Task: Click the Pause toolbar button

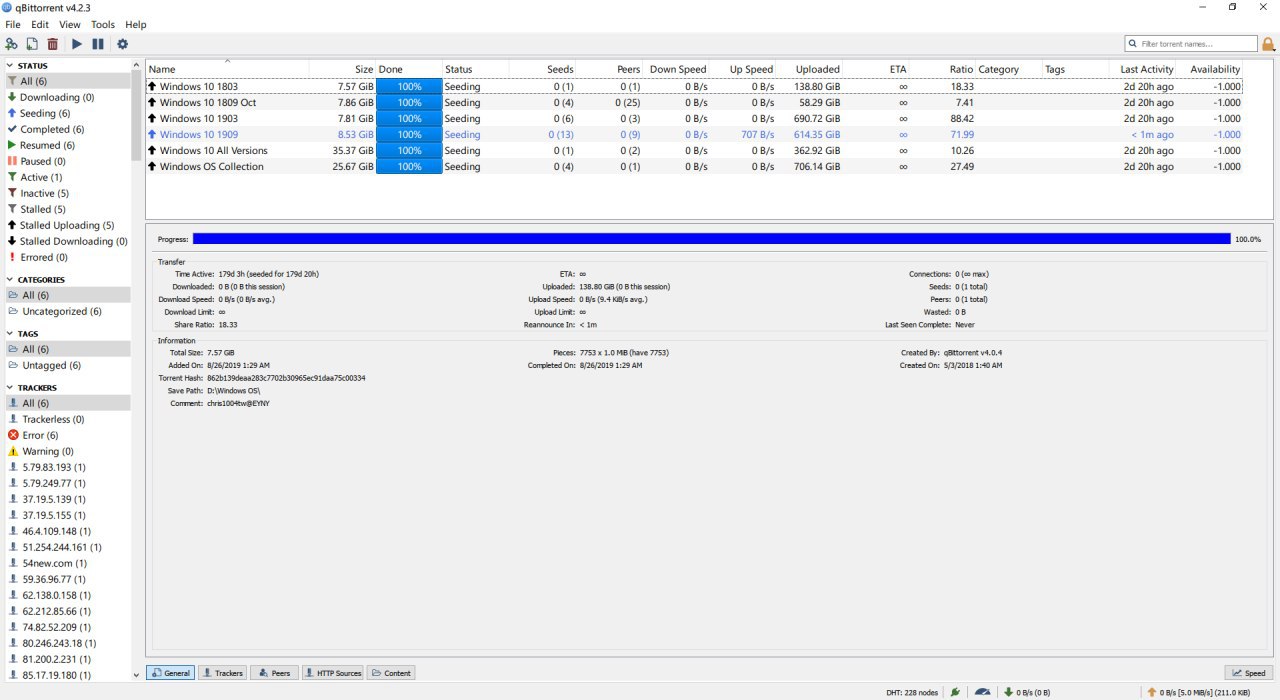Action: pyautogui.click(x=98, y=44)
